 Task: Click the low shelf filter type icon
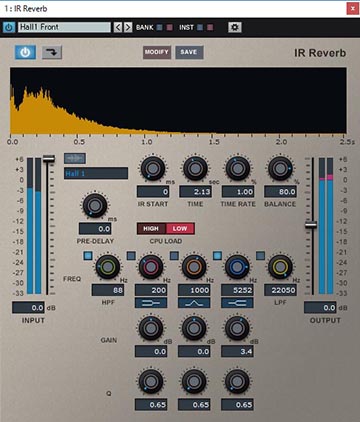151,303
